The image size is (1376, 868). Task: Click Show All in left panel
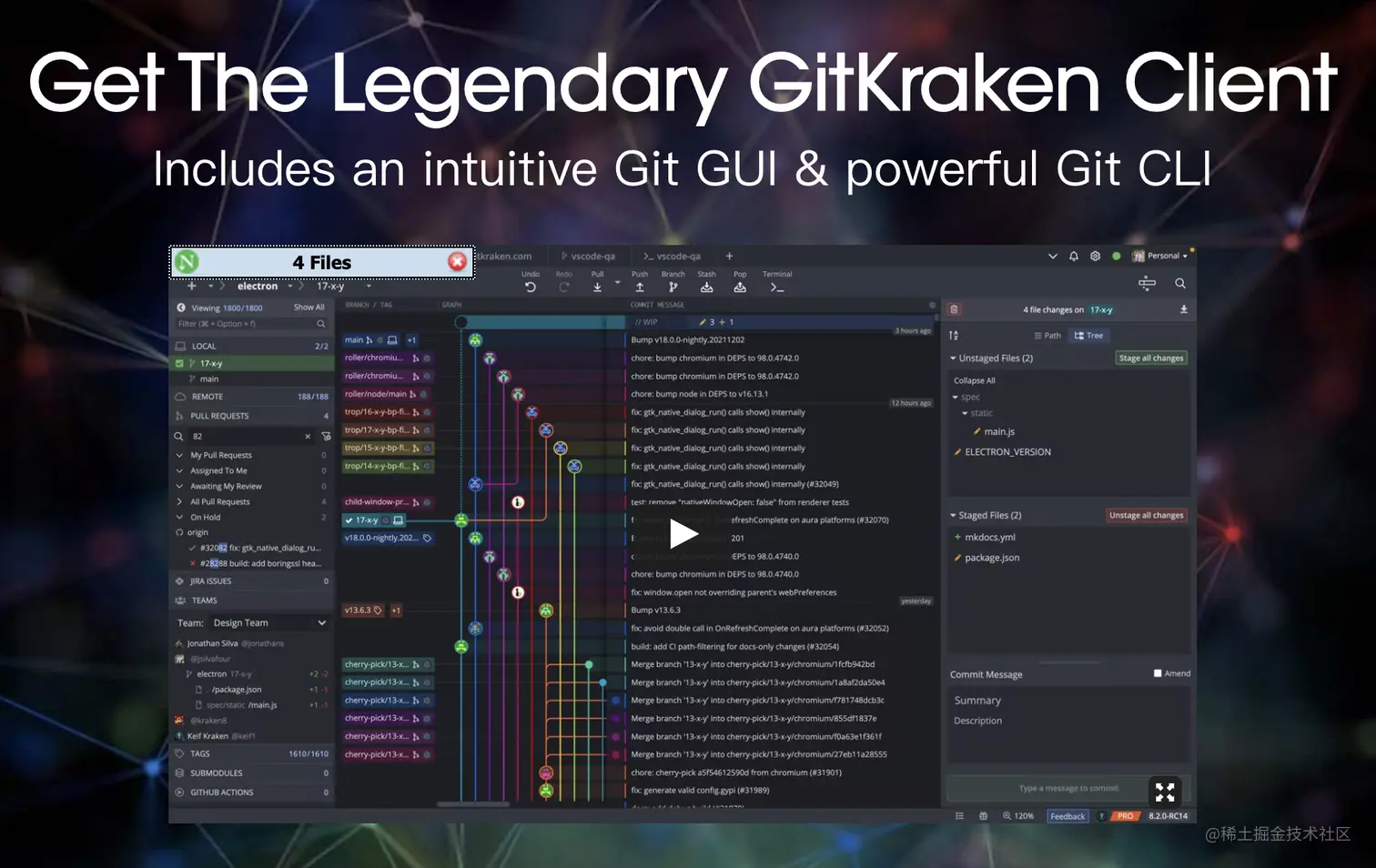pyautogui.click(x=309, y=308)
